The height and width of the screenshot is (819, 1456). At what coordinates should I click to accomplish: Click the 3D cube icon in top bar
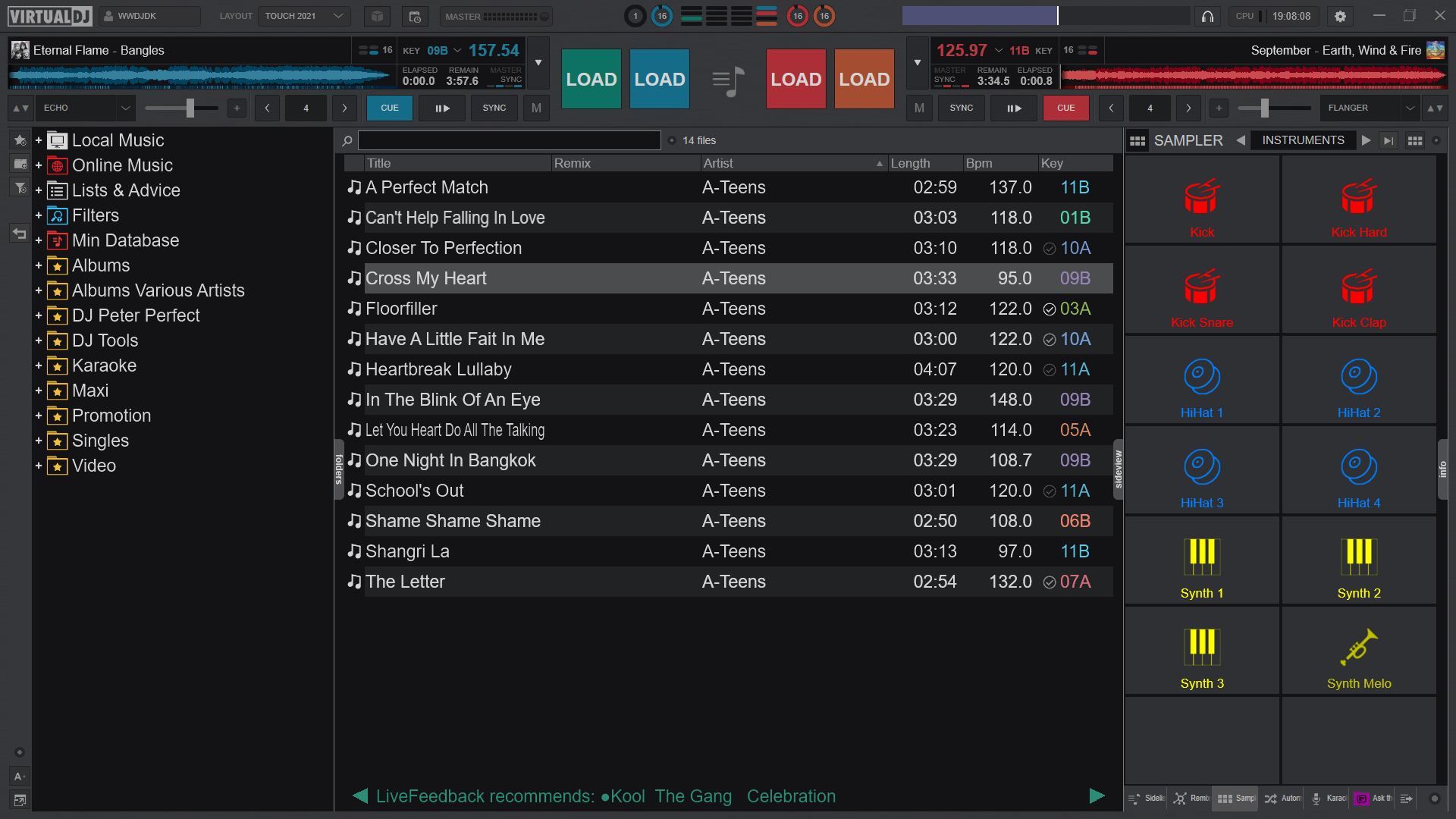pos(377,16)
